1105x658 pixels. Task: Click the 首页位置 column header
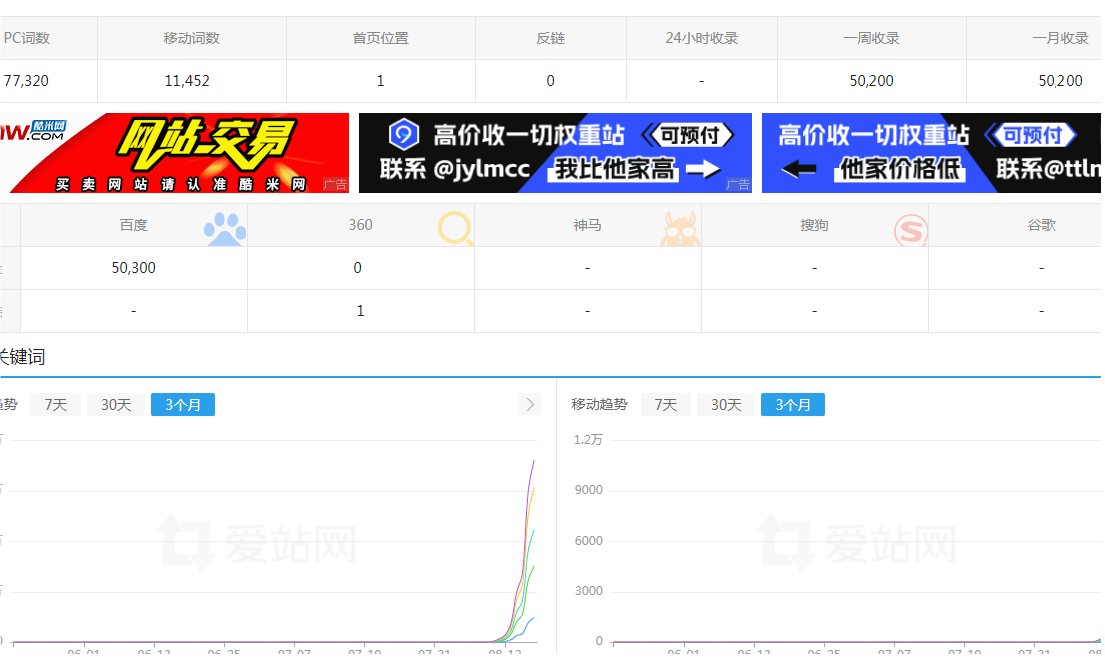[x=380, y=38]
